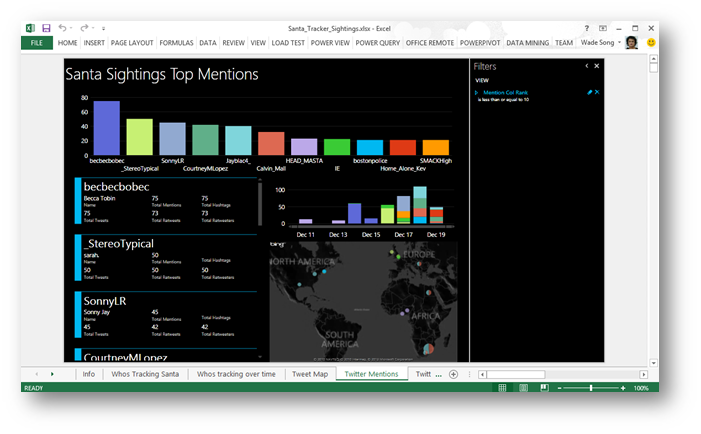The width and height of the screenshot is (701, 434).
Task: Save the workbook using the floppy disk icon
Action: [46, 28]
